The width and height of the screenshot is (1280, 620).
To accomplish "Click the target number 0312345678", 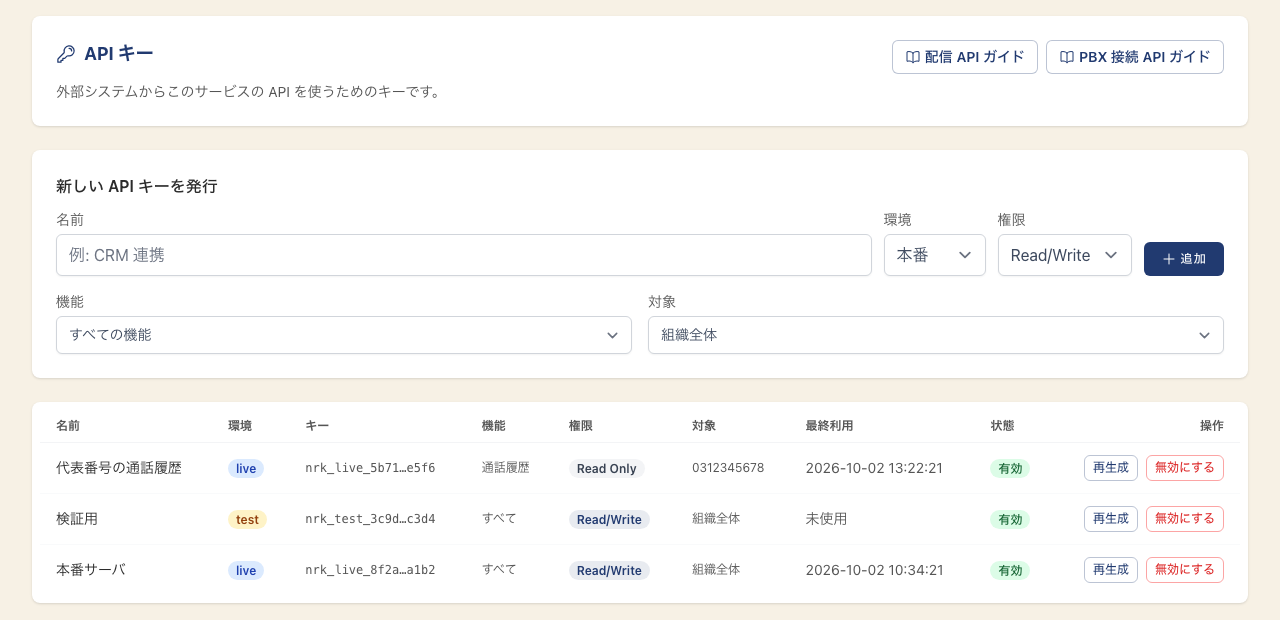I will [728, 468].
